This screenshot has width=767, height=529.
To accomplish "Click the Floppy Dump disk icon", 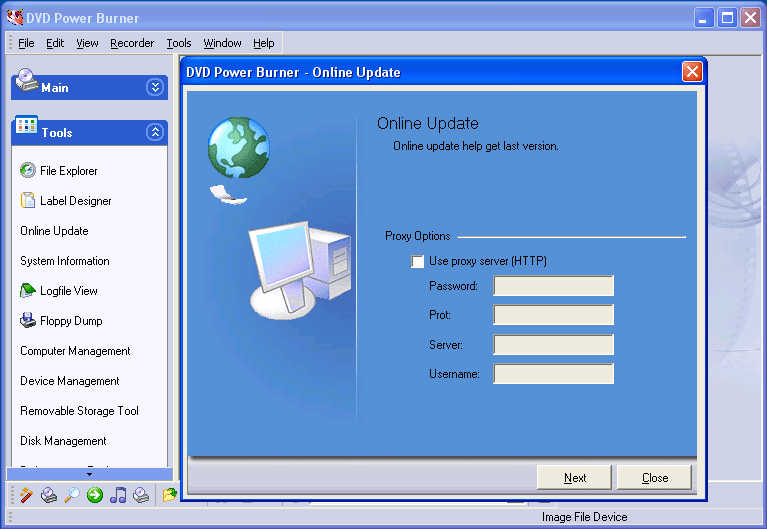I will point(28,320).
